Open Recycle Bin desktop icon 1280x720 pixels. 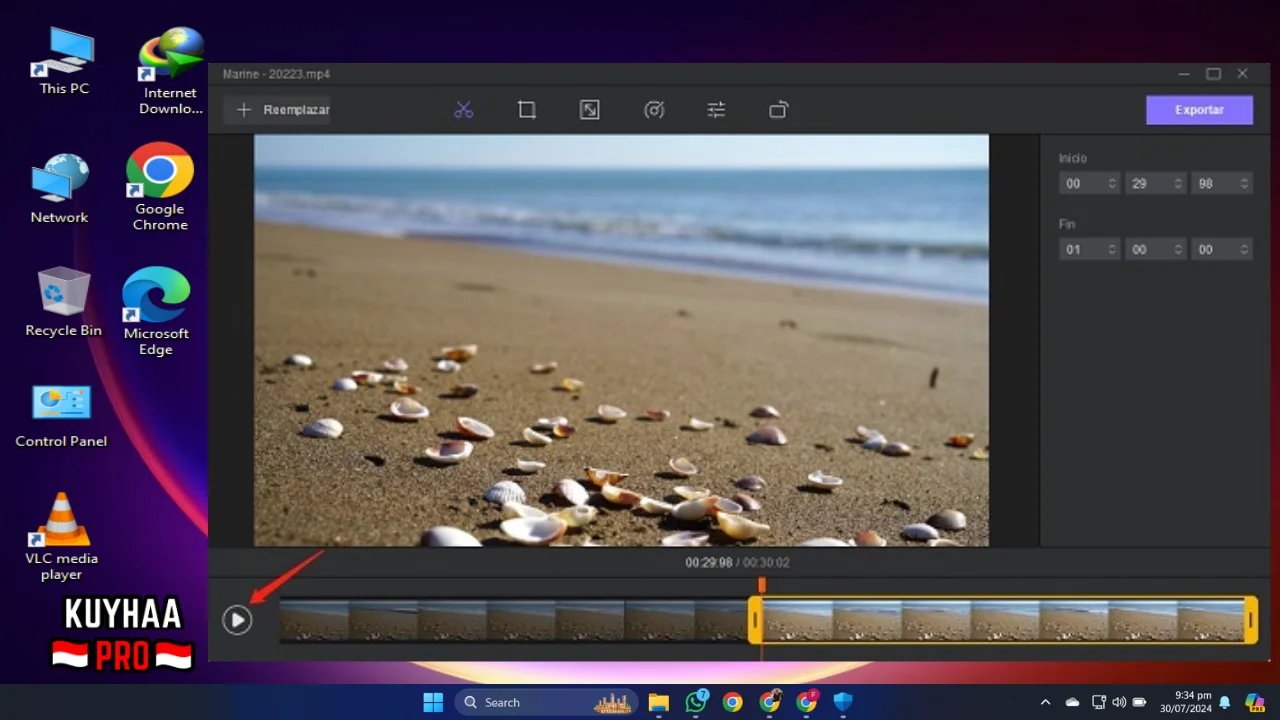[64, 301]
